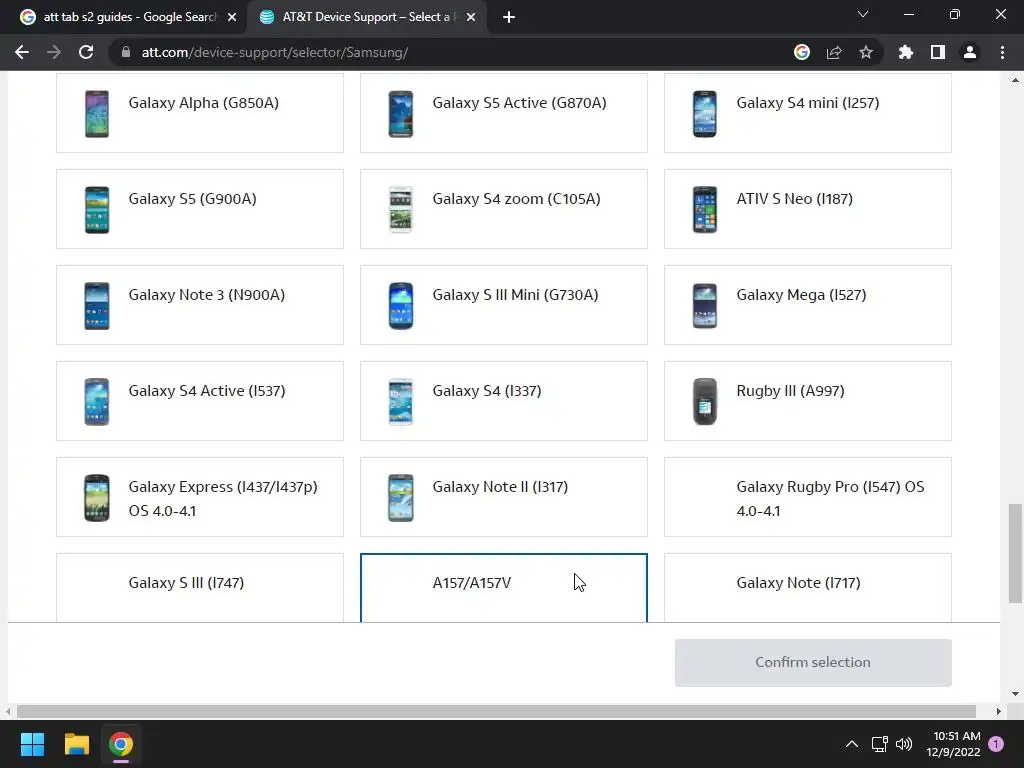Expand the tab search chevron

click(863, 14)
